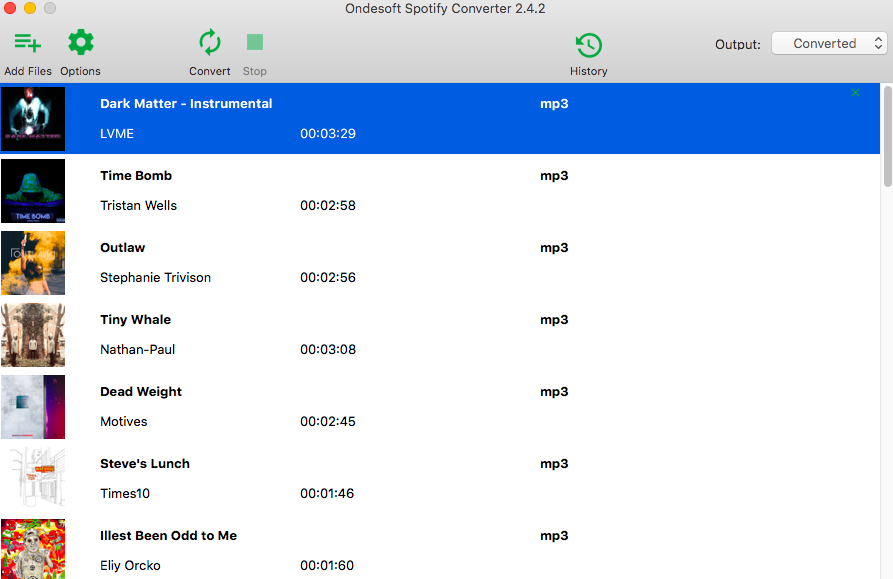The width and height of the screenshot is (893, 579).
Task: Open the Output Converted dropdown
Action: [829, 43]
